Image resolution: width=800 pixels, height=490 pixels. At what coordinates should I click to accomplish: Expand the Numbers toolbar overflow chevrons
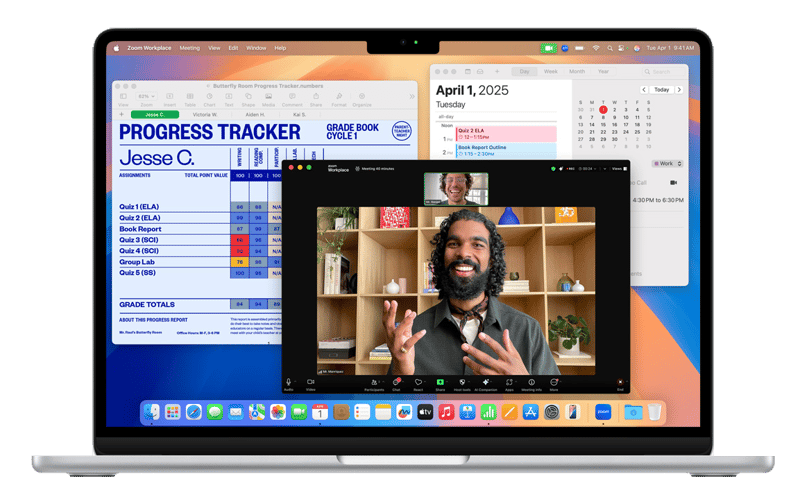(x=412, y=96)
